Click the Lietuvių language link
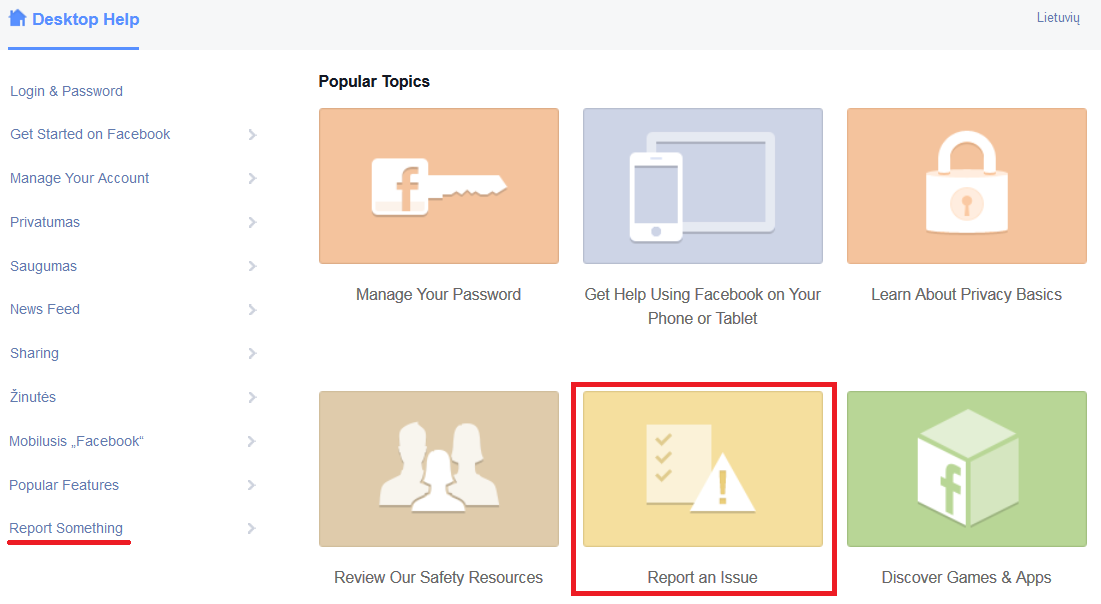Image resolution: width=1101 pixels, height=604 pixels. tap(1058, 18)
